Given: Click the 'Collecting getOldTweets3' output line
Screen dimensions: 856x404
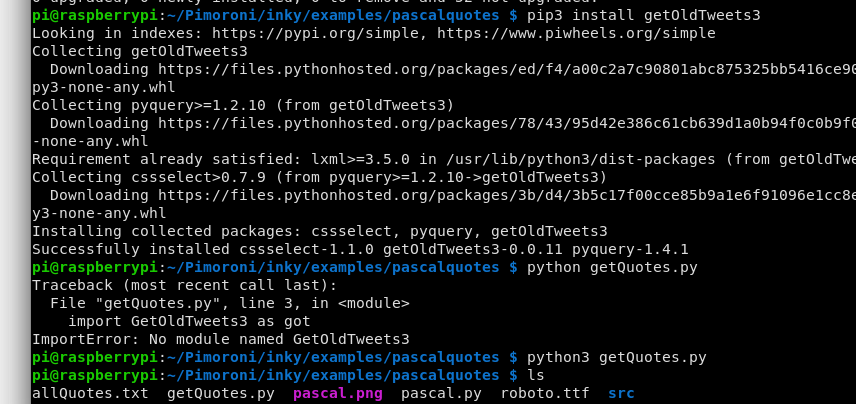Looking at the screenshot, I should (140, 51).
